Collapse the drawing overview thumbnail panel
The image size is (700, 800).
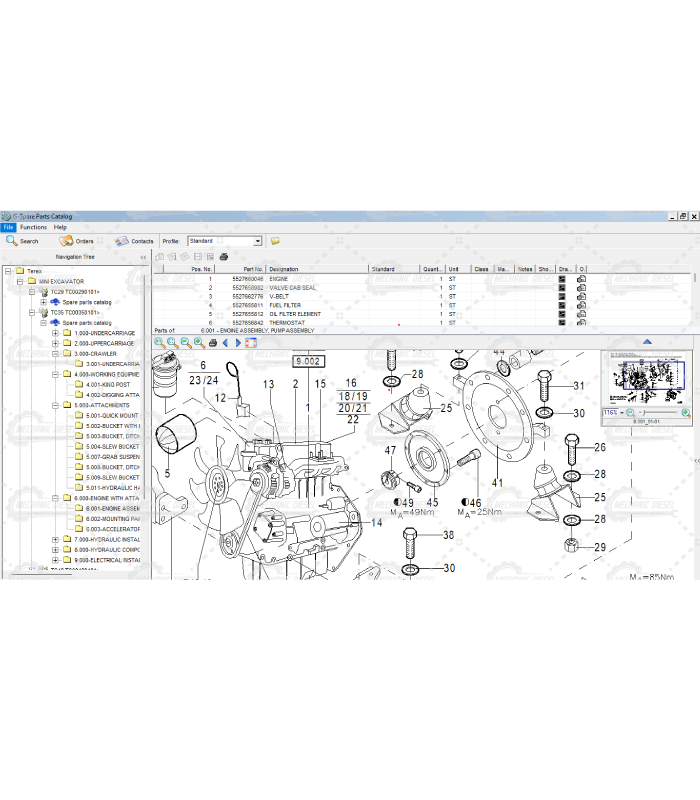tap(647, 342)
